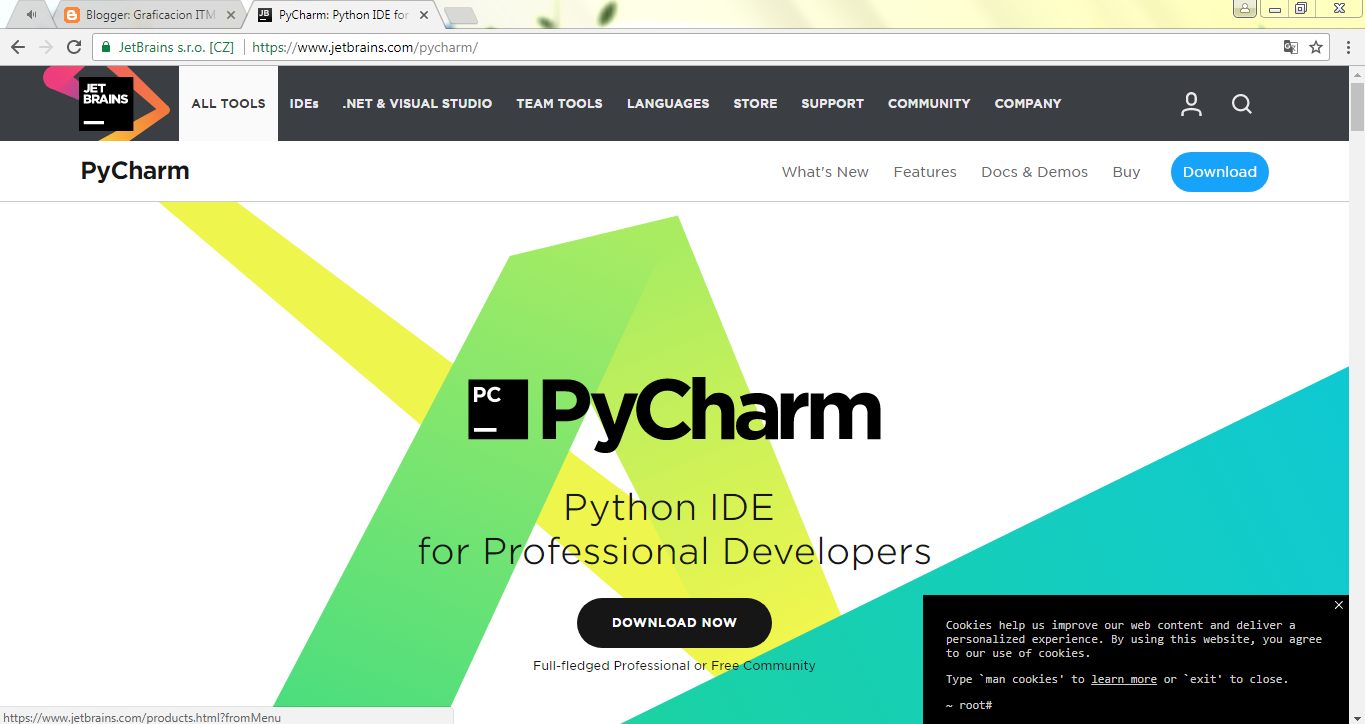Close the cookies notice
The height and width of the screenshot is (724, 1365).
[x=1339, y=605]
